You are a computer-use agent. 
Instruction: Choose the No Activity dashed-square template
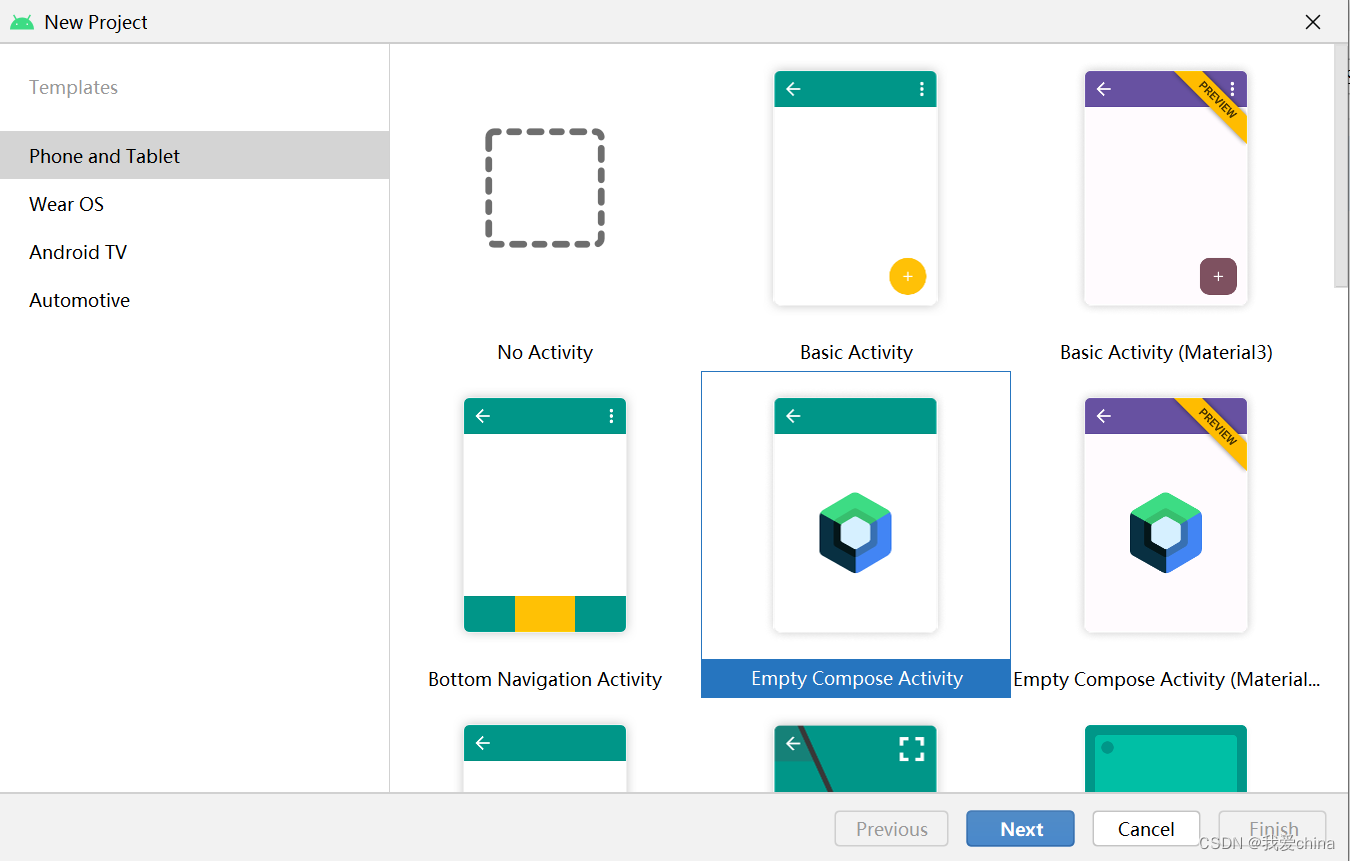[x=545, y=188]
